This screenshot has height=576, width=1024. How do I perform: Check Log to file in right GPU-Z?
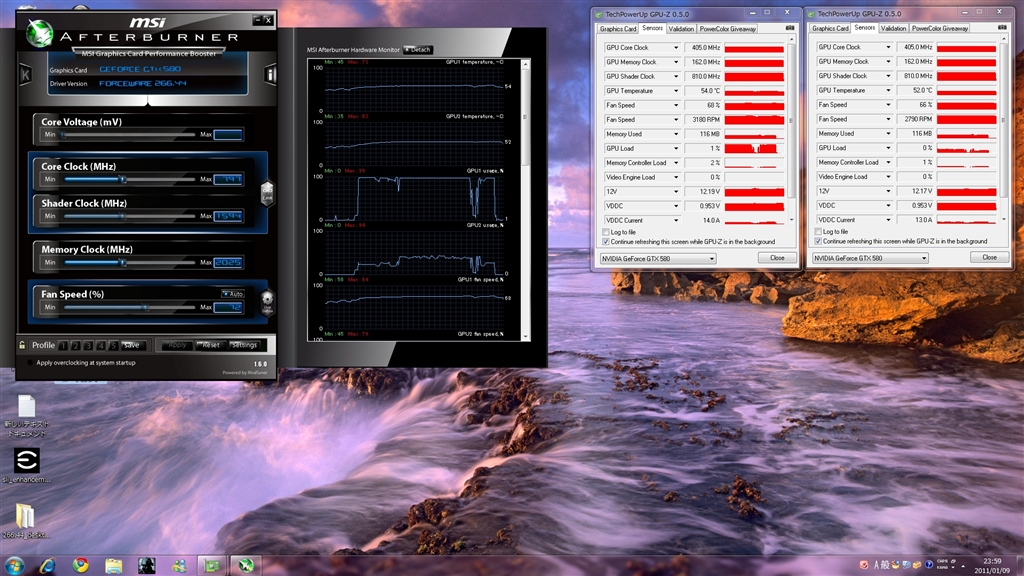[818, 231]
